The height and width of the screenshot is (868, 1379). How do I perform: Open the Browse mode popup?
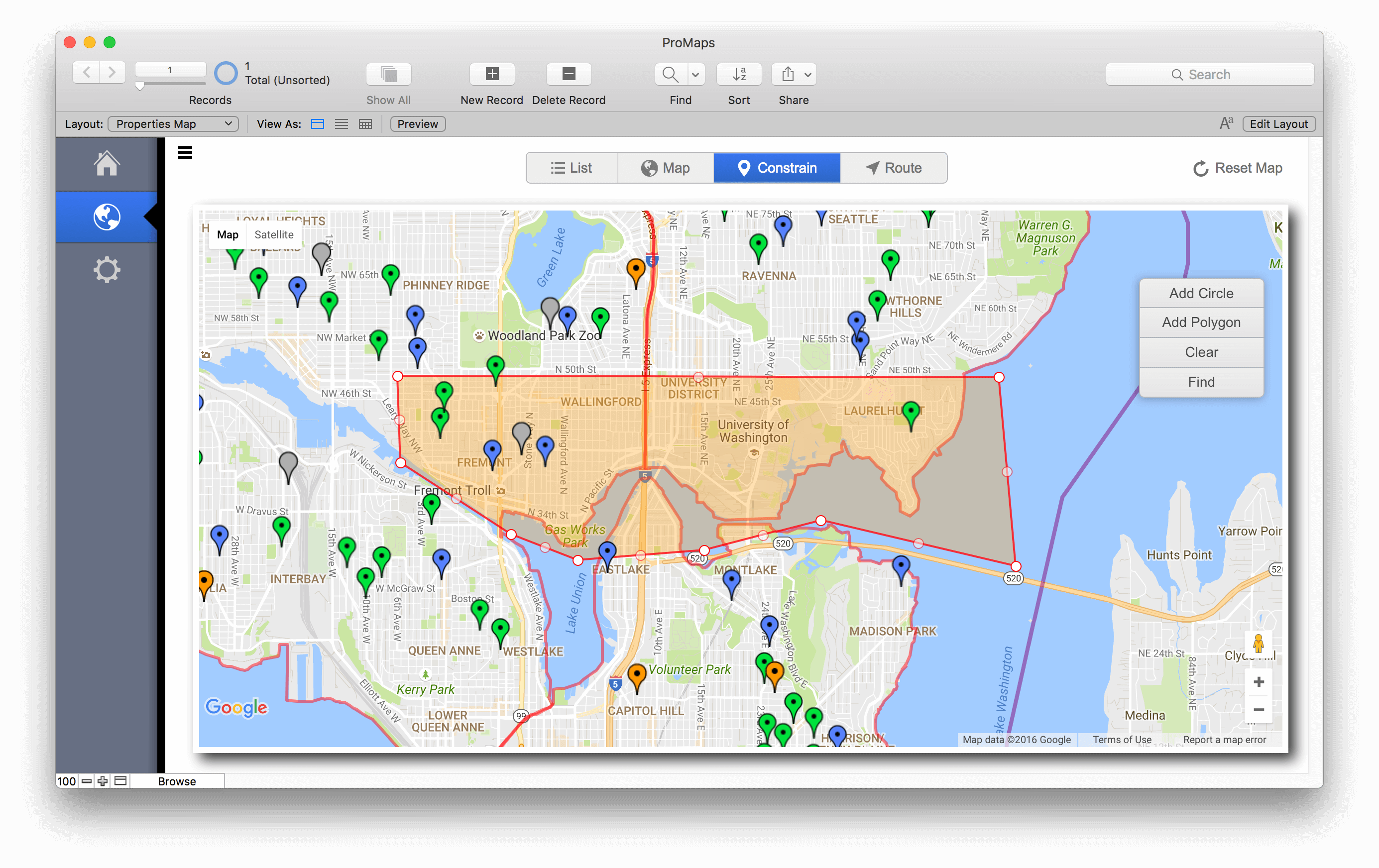pos(177,781)
